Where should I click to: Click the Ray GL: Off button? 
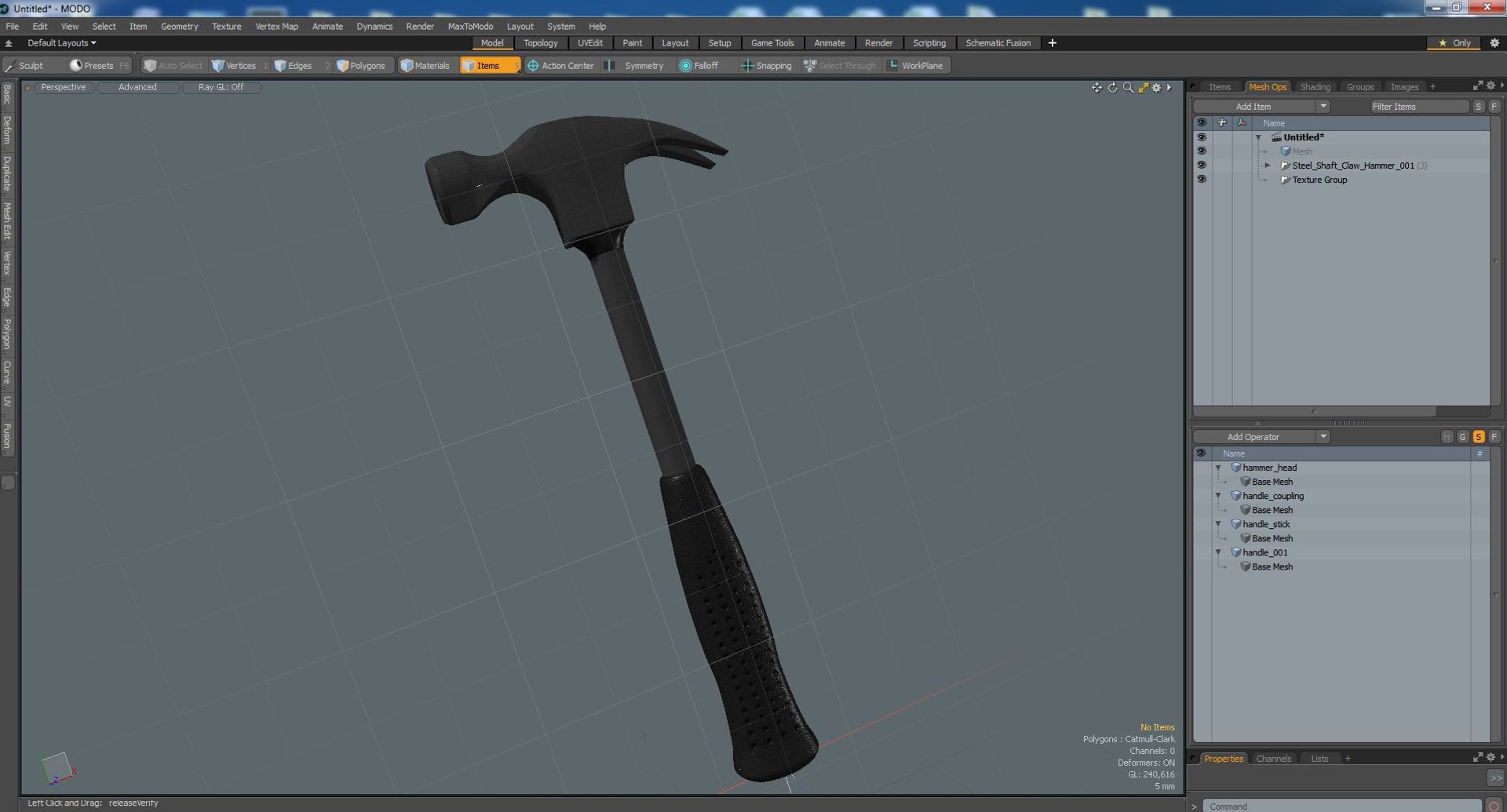pyautogui.click(x=221, y=87)
